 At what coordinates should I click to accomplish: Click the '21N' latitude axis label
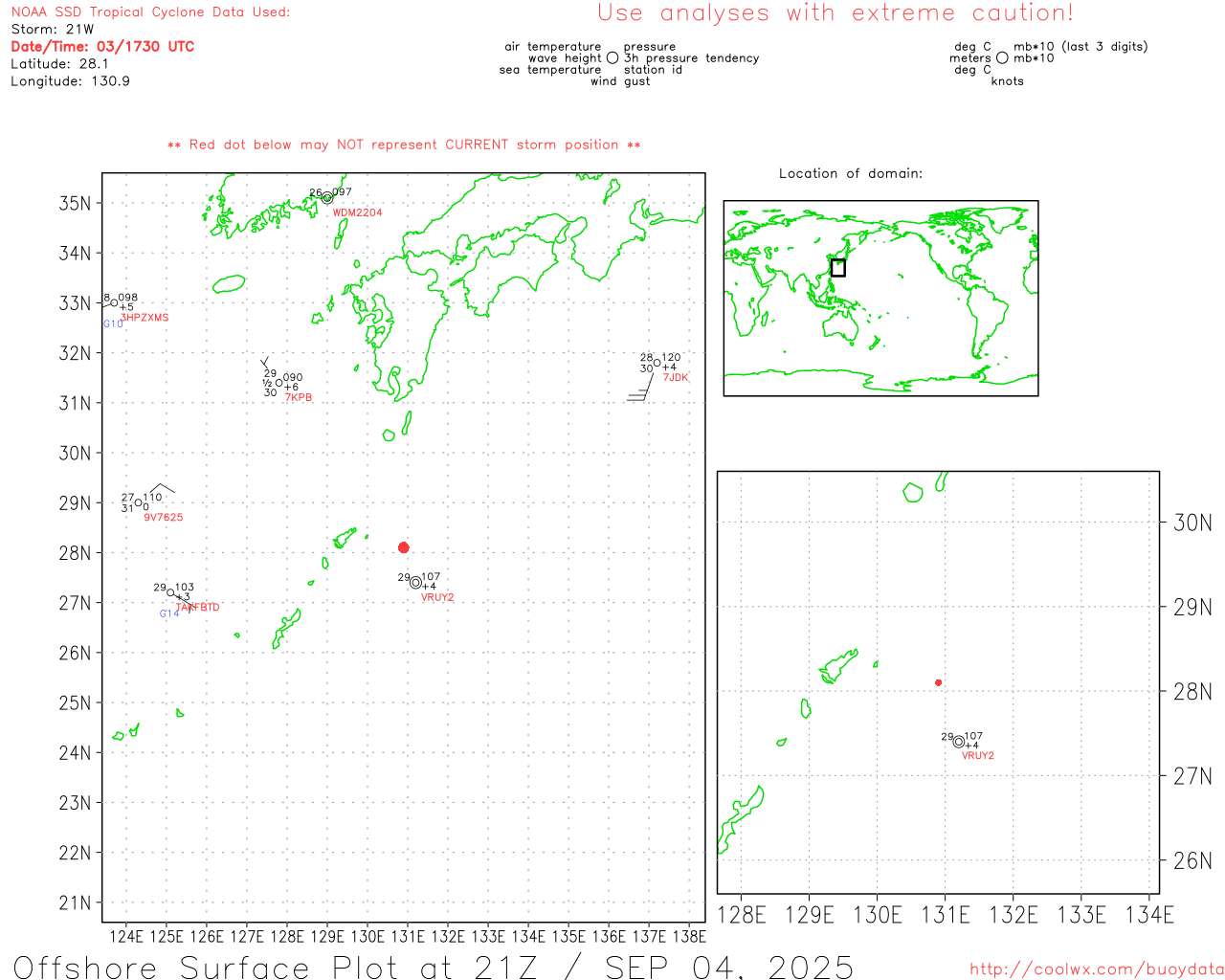click(75, 902)
